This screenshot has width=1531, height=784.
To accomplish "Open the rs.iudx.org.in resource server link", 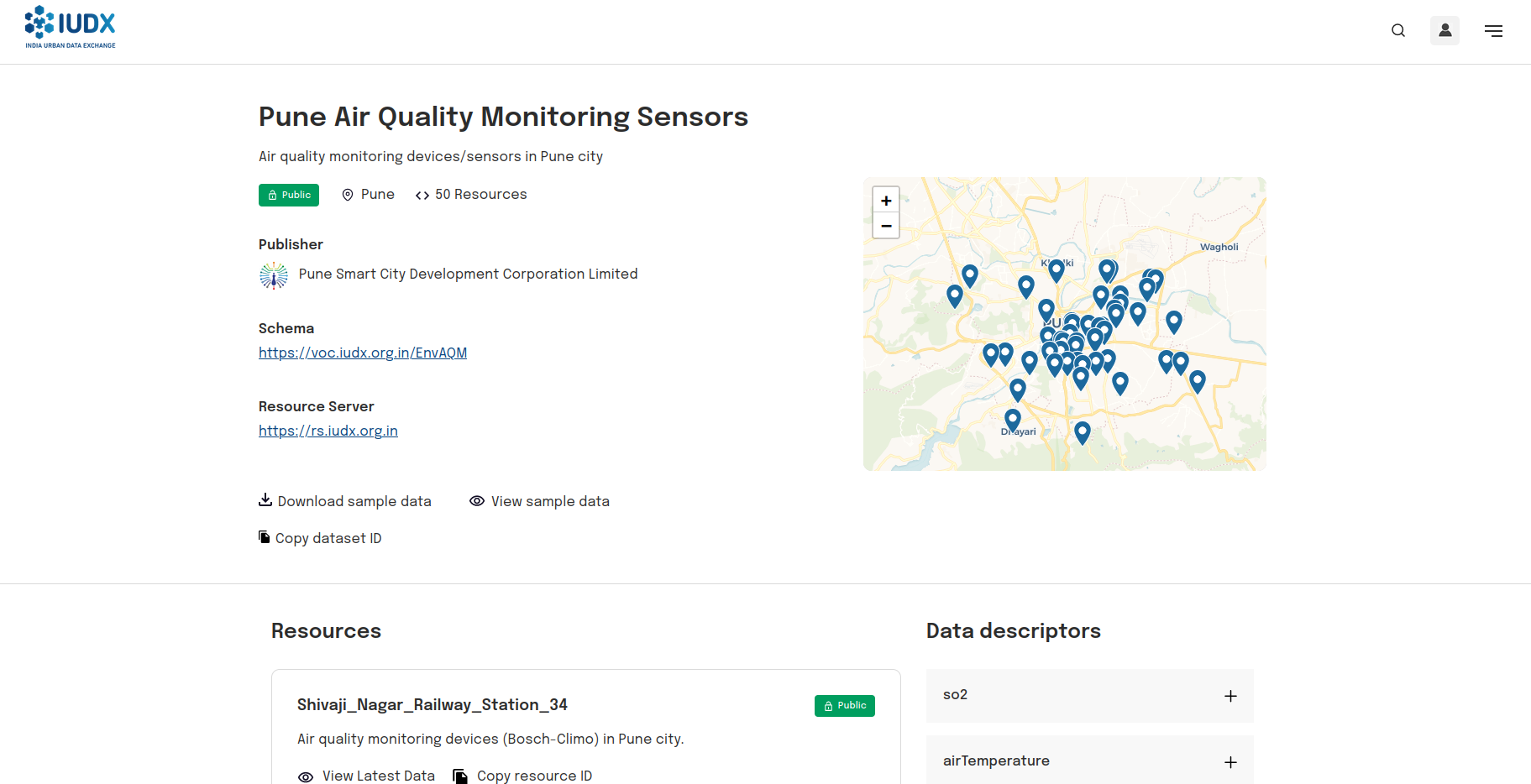I will point(328,431).
